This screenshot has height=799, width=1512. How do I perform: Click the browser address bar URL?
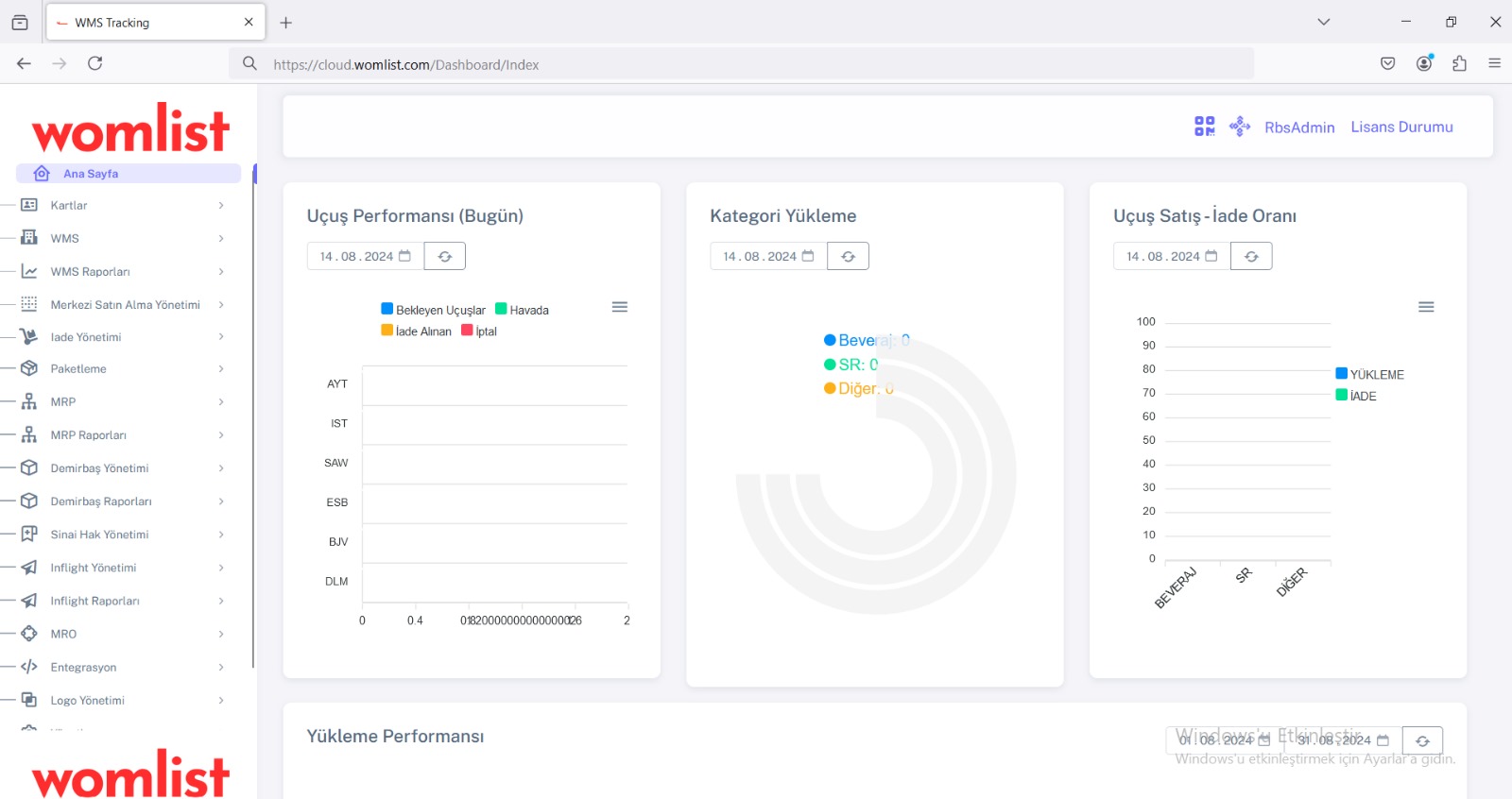click(406, 64)
